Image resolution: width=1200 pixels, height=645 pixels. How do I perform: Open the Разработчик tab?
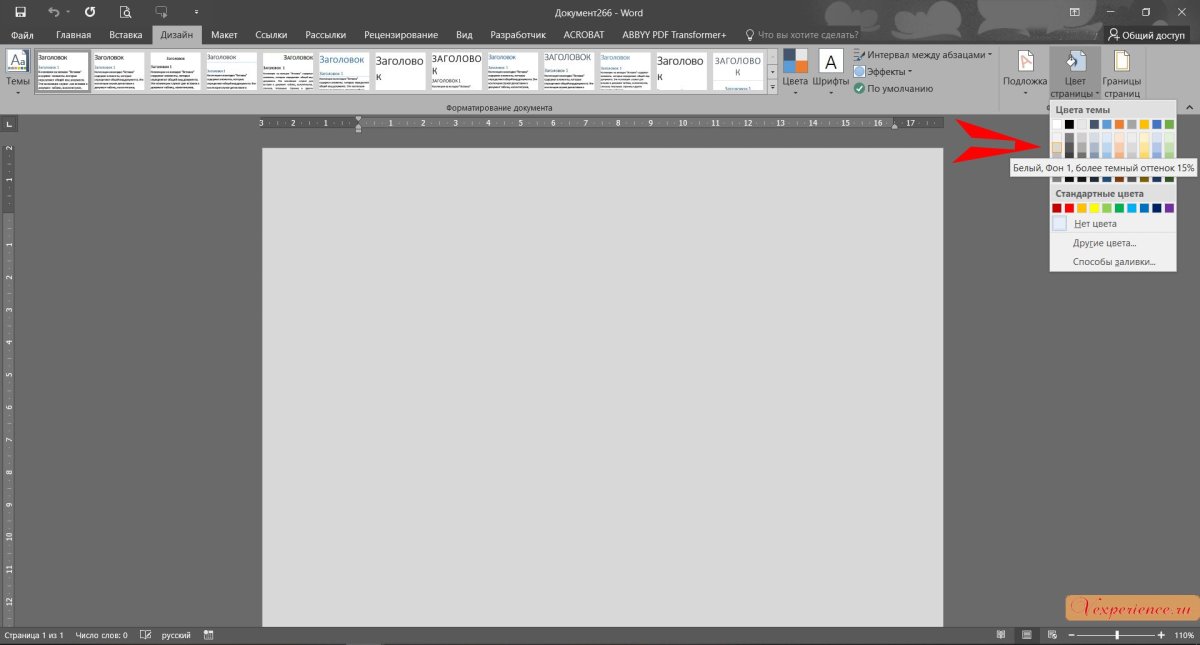pos(518,35)
